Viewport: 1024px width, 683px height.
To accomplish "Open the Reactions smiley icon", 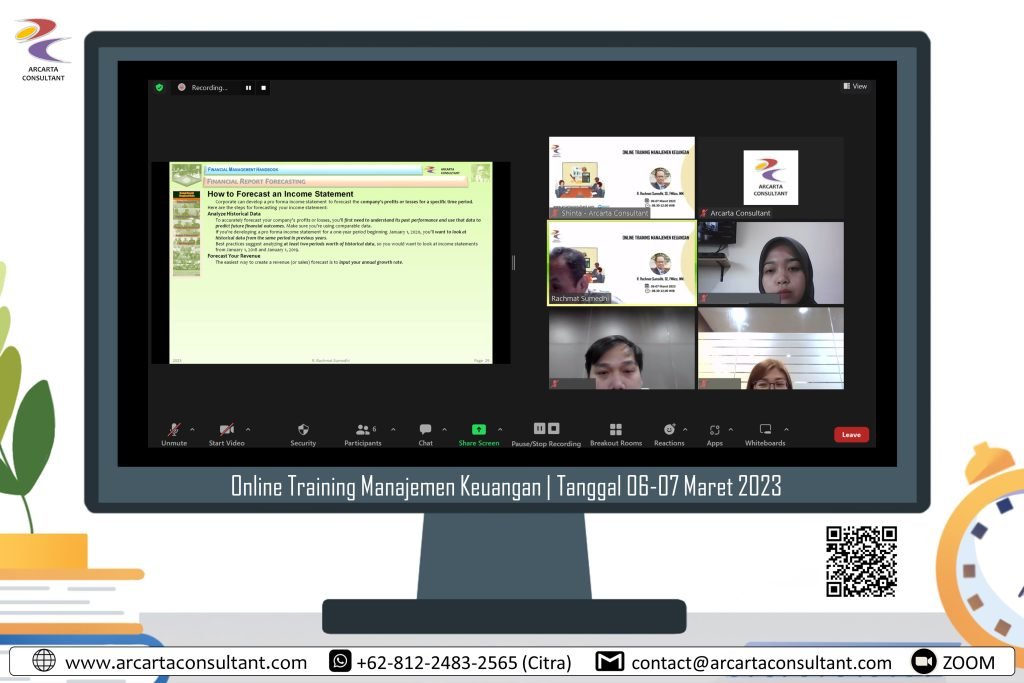I will 669,430.
